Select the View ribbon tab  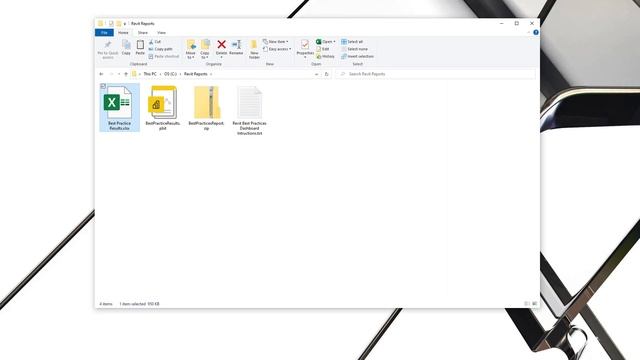click(x=161, y=33)
